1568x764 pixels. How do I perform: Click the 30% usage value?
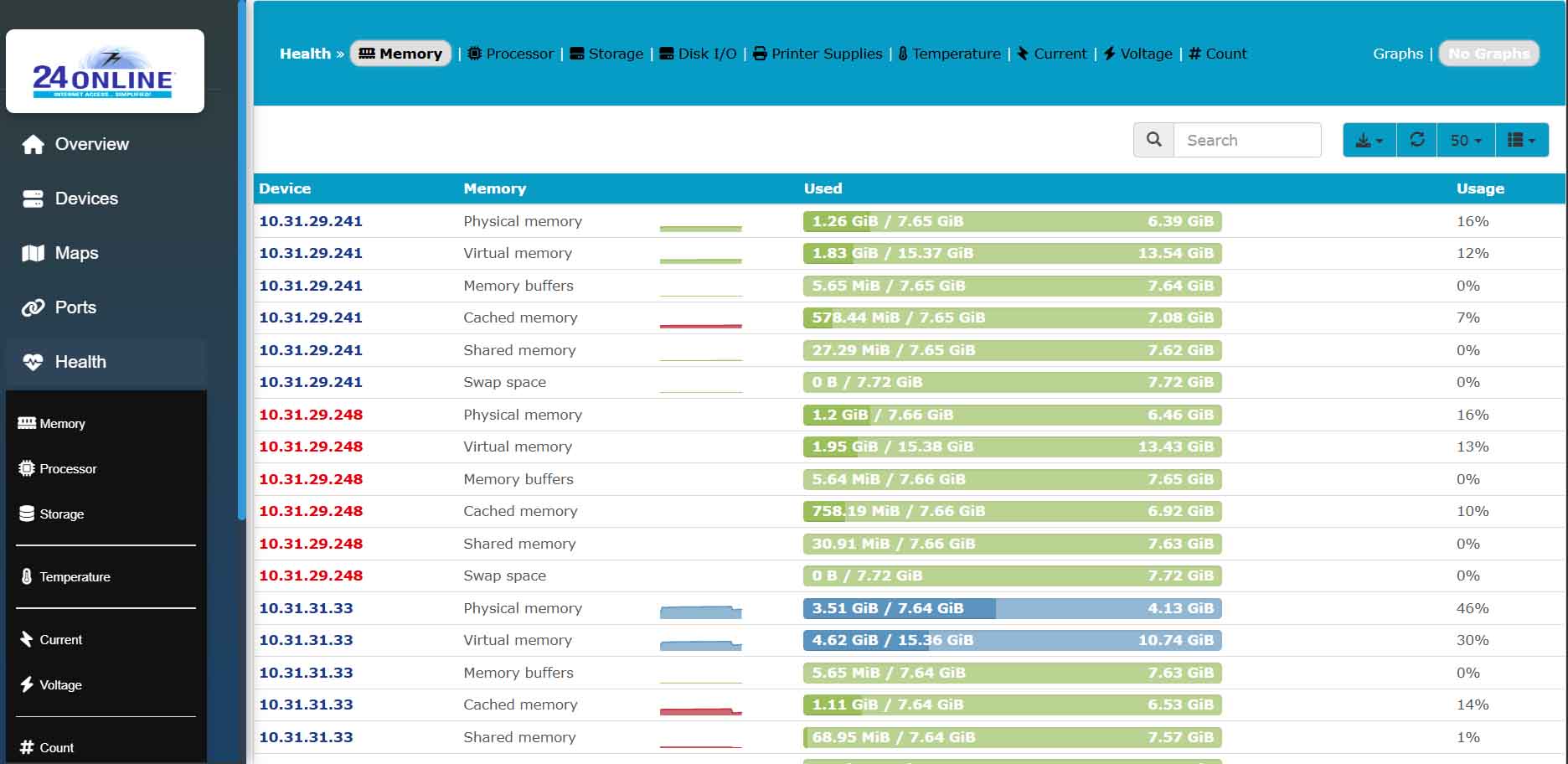1473,640
